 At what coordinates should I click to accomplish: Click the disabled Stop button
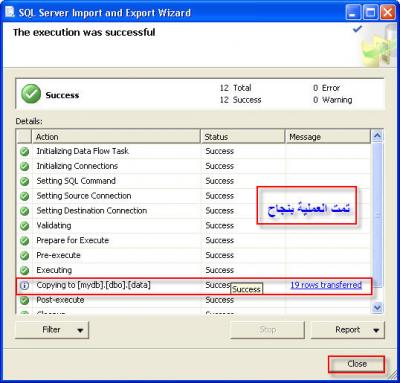267,330
